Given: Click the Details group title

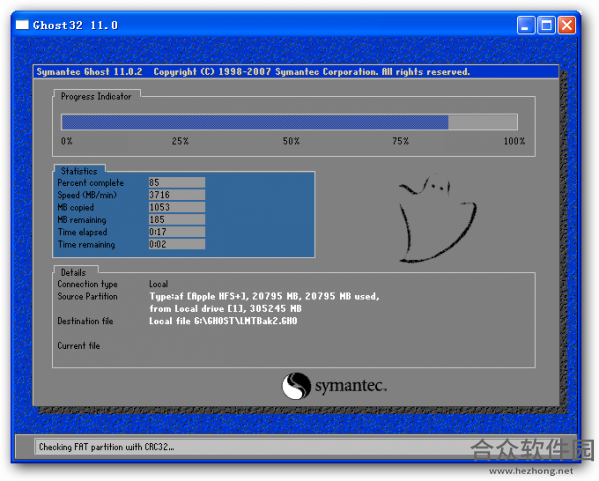Looking at the screenshot, I should (73, 272).
